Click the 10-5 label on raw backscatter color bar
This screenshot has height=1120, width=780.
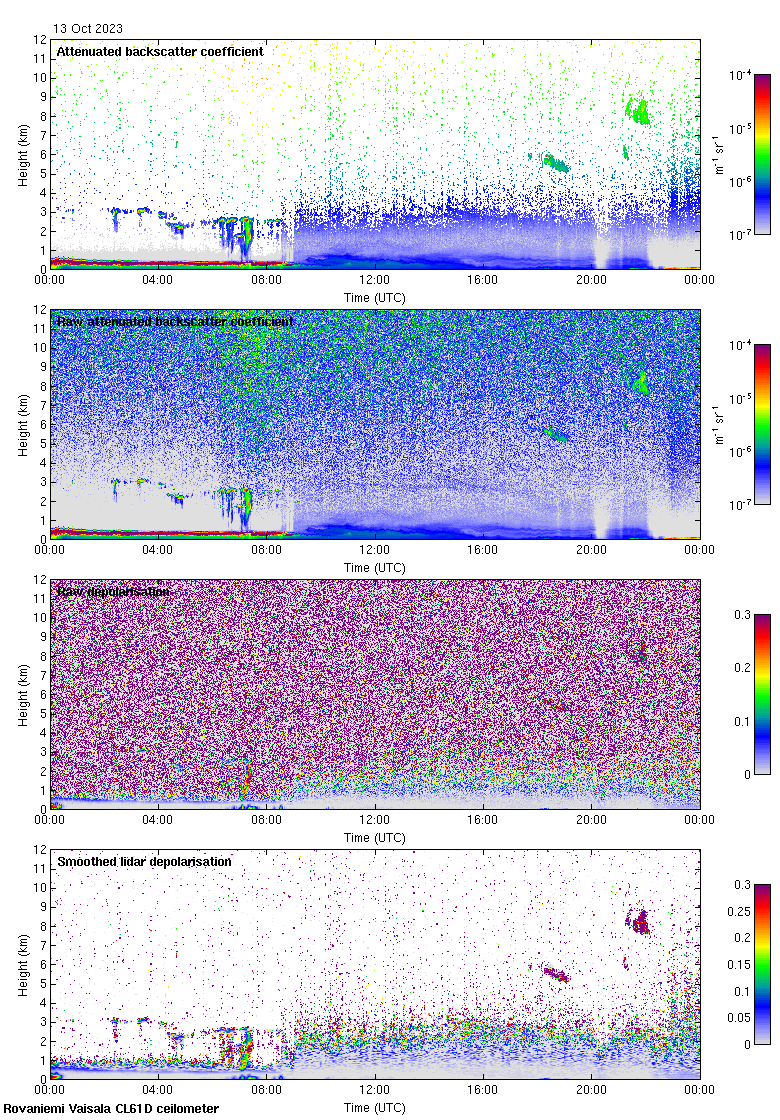pos(740,399)
